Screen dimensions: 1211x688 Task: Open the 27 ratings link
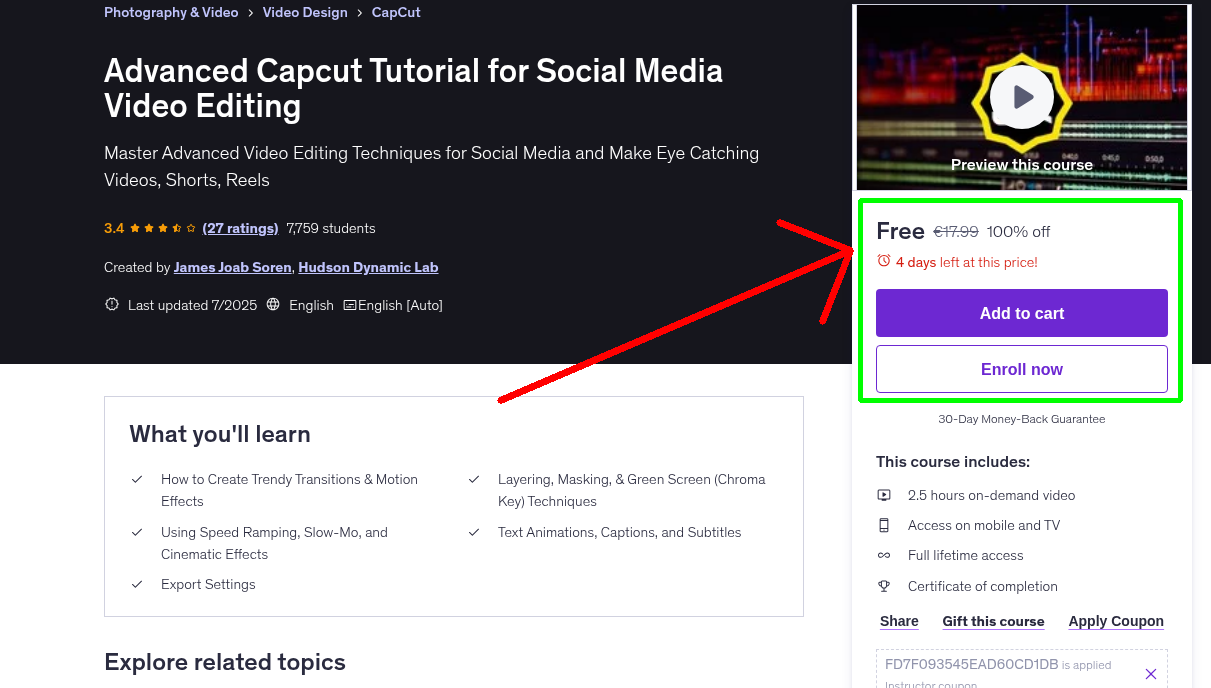coord(240,228)
